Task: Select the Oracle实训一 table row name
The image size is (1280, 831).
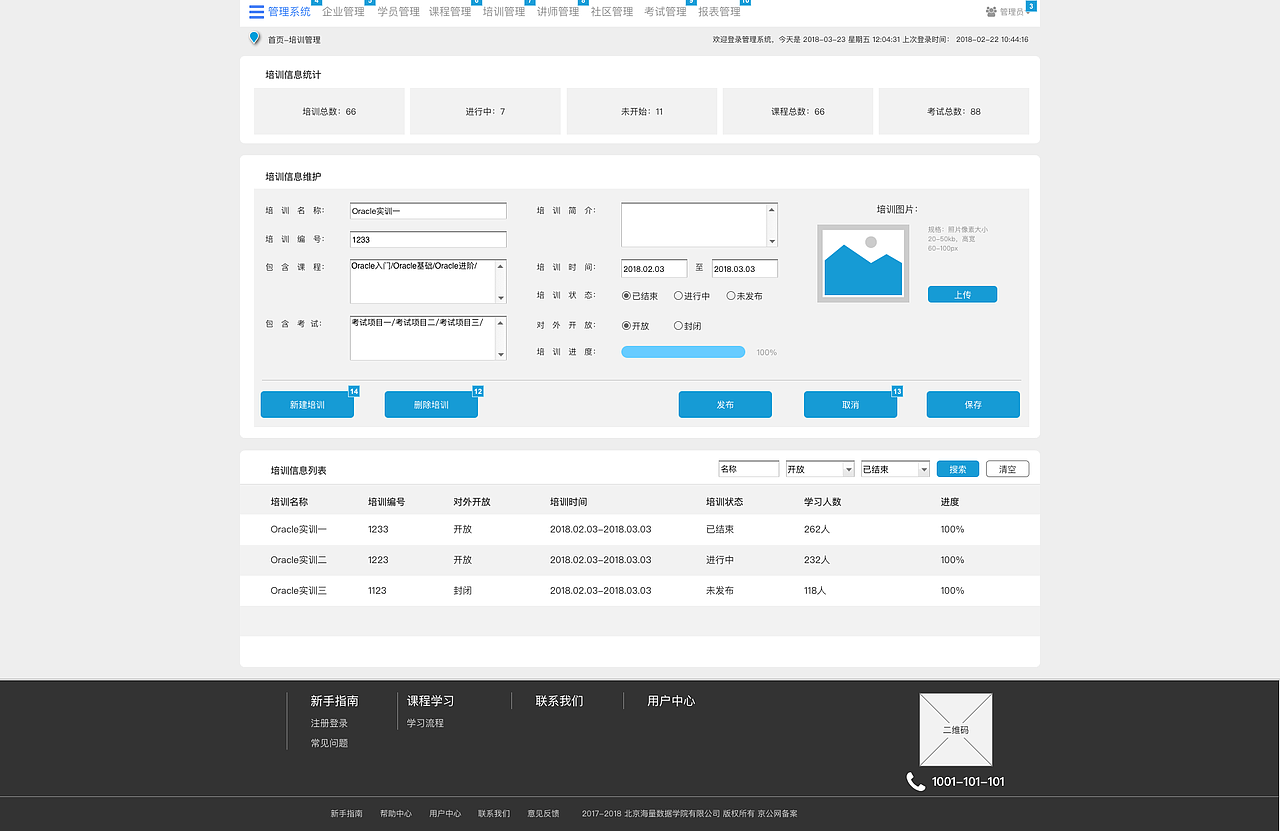Action: coord(299,529)
